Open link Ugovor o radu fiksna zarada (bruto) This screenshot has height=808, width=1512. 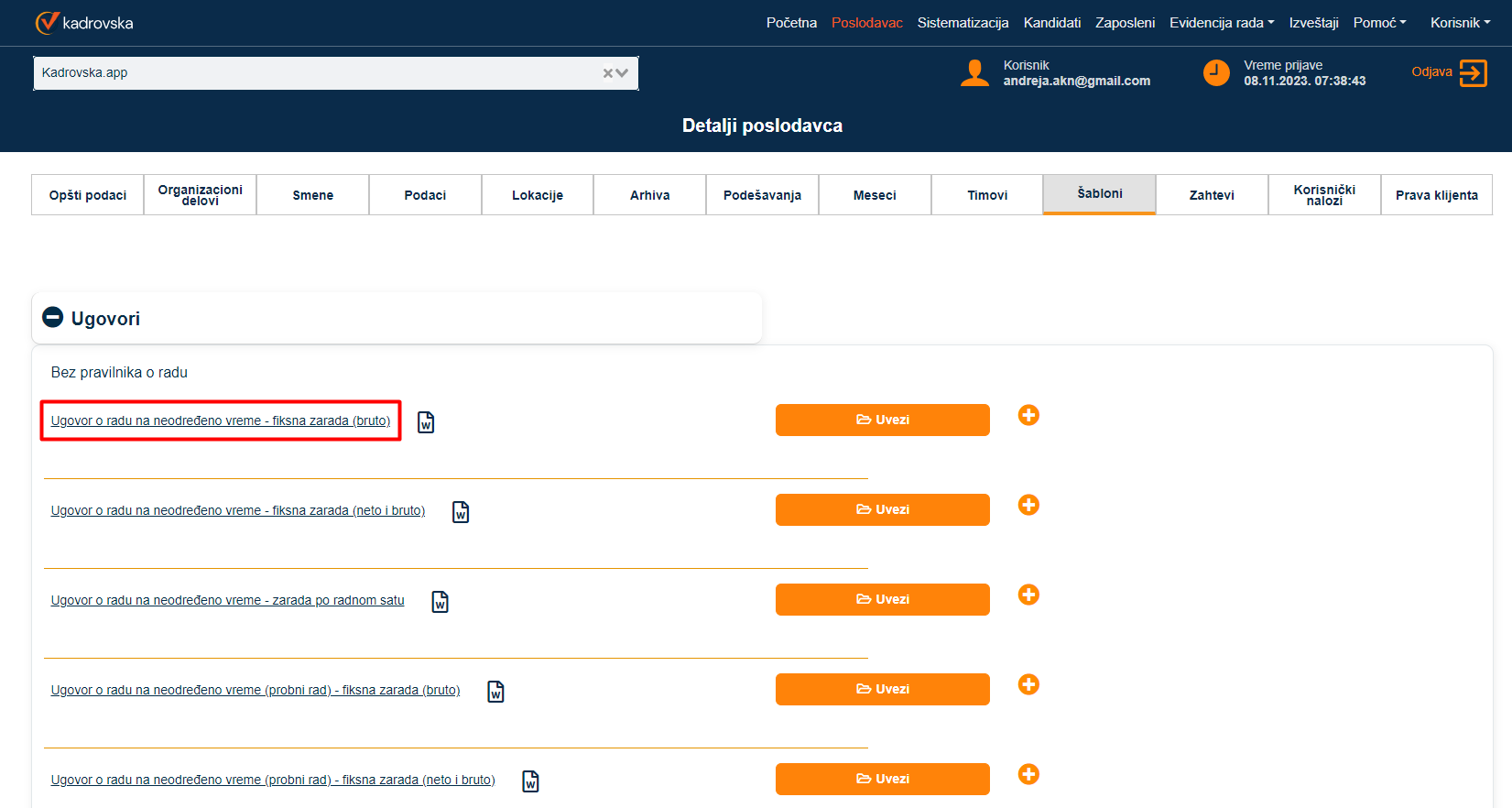[220, 420]
